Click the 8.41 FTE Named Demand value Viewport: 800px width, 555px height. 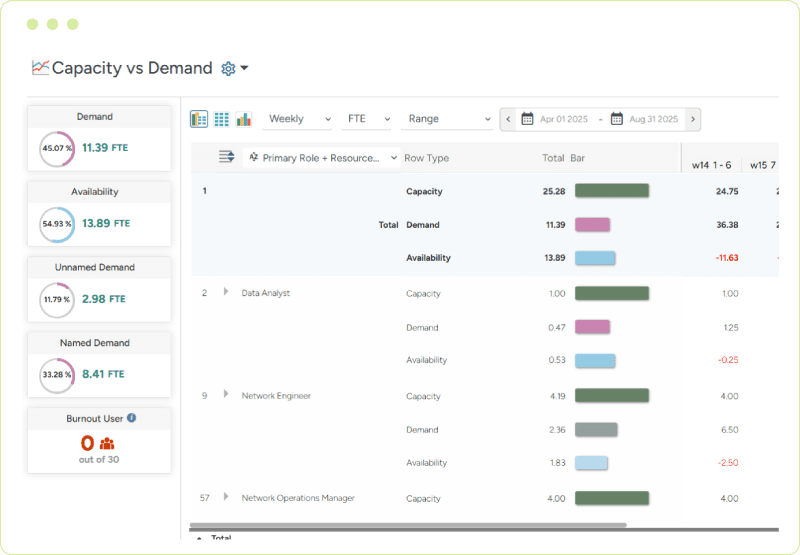(103, 374)
